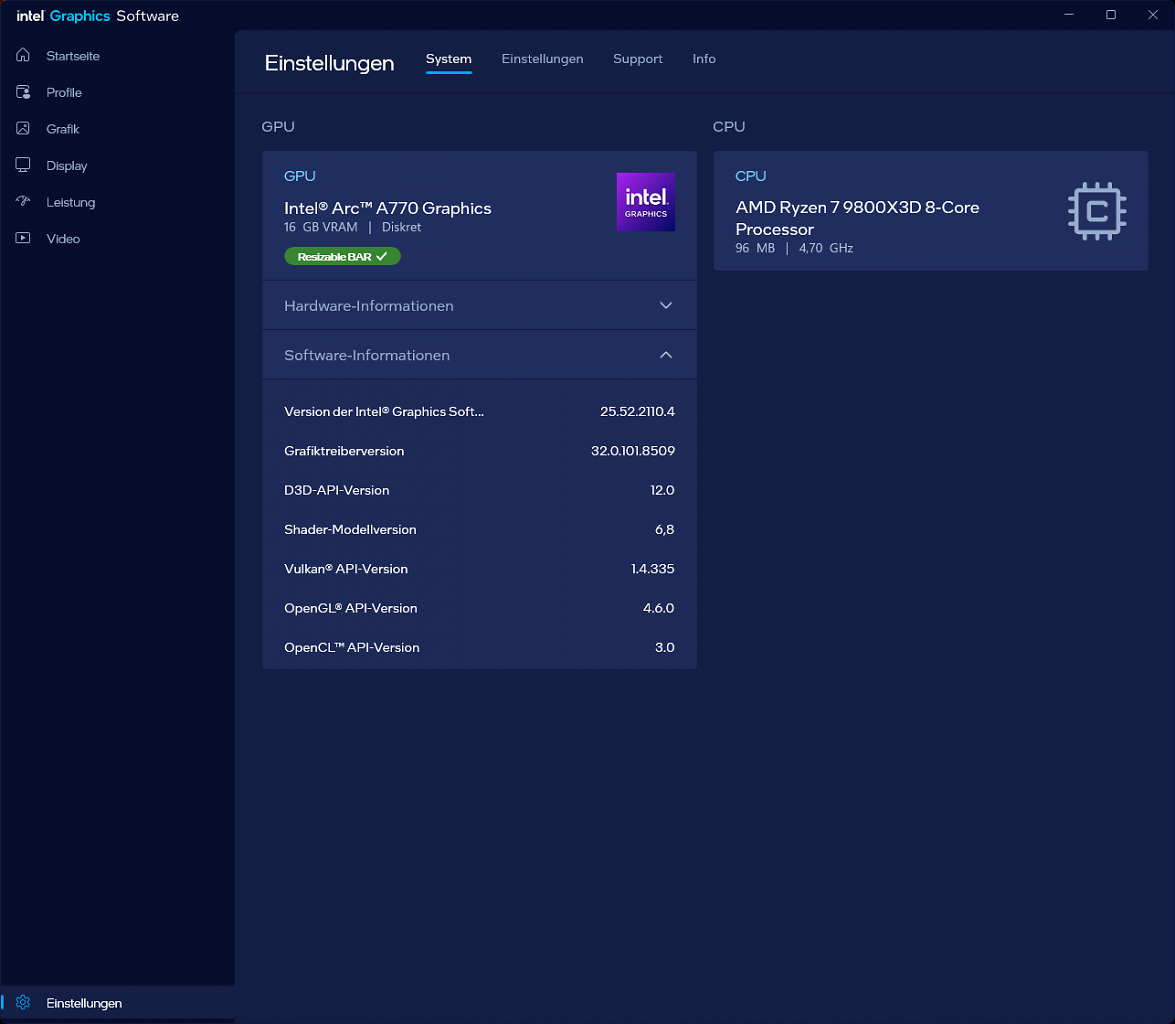1175x1024 pixels.
Task: Click the Shader-Modellversion label
Action: 350,529
